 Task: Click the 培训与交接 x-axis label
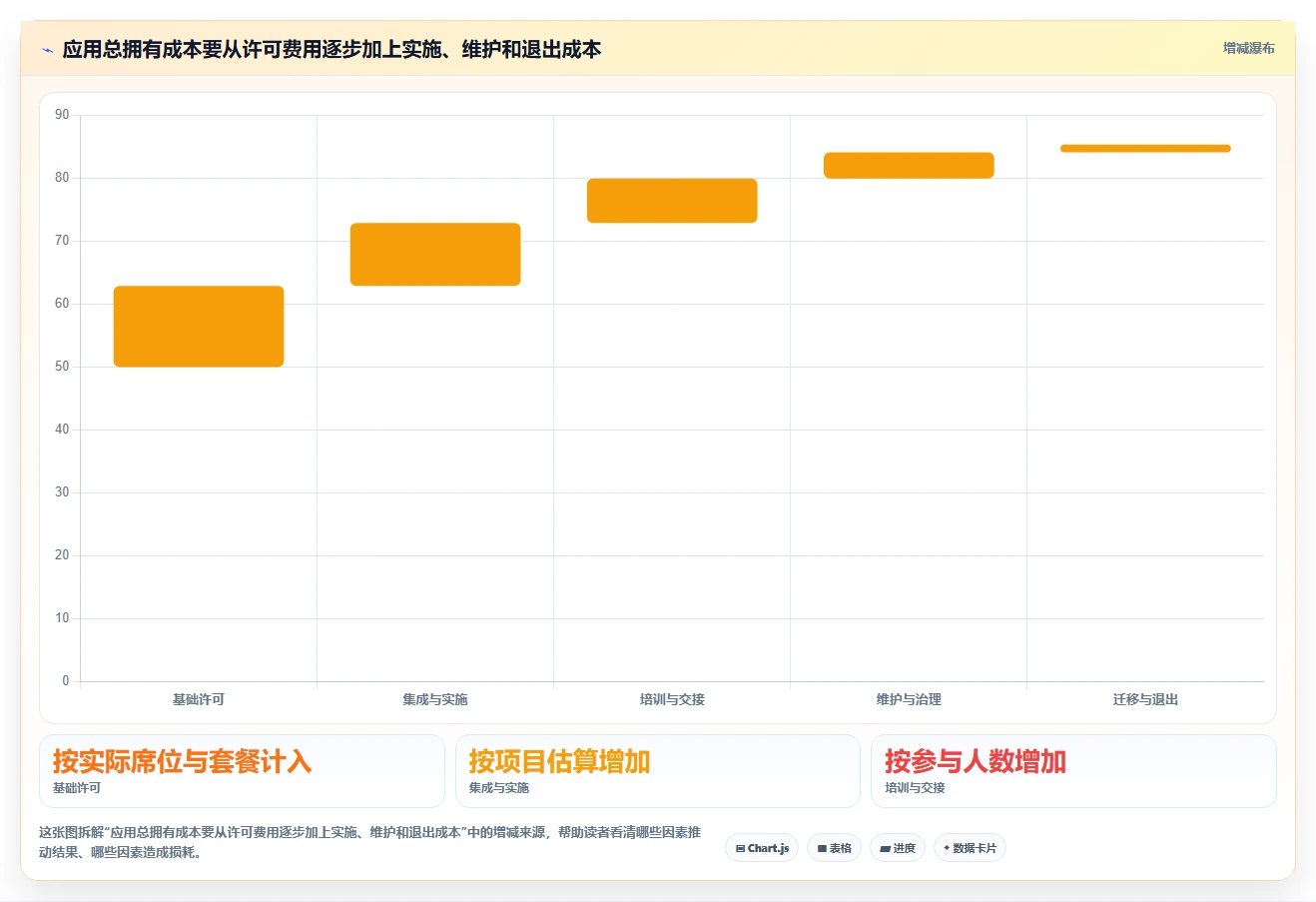(x=672, y=699)
